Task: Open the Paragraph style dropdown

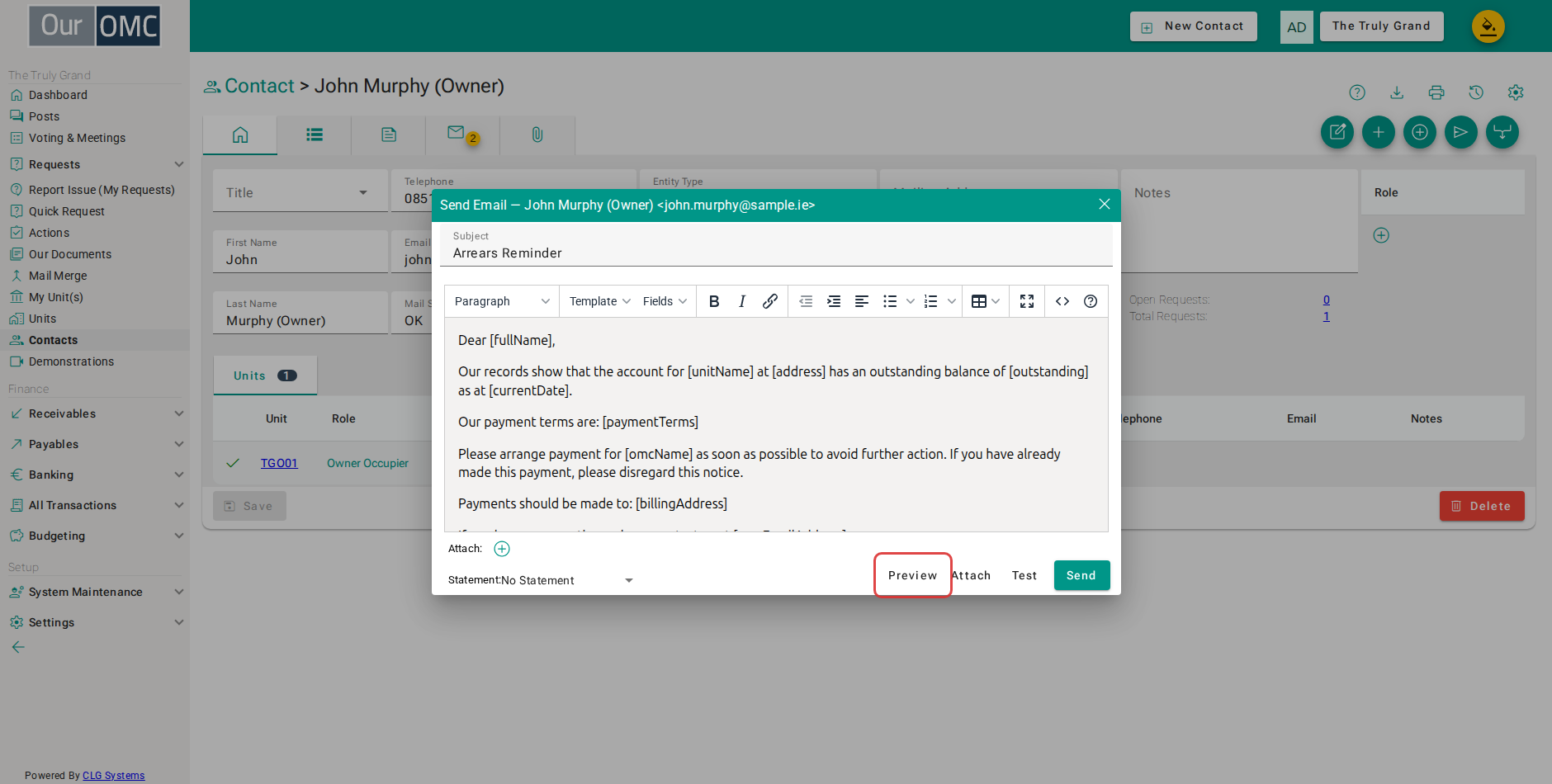Action: click(x=502, y=301)
